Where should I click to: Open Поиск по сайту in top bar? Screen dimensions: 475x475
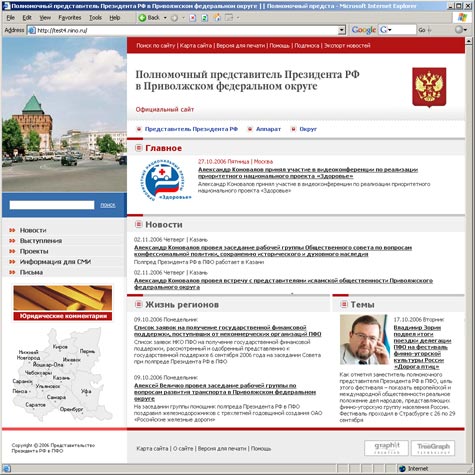pyautogui.click(x=155, y=46)
